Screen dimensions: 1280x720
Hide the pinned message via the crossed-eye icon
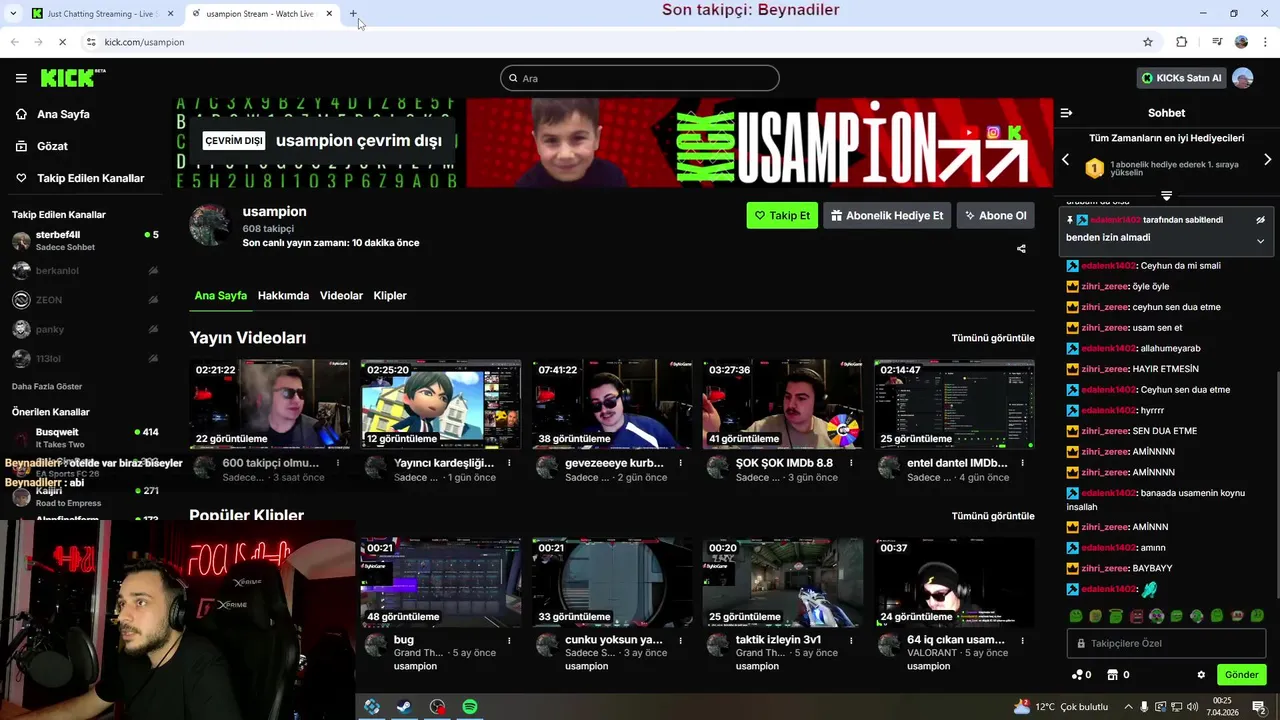(1260, 219)
